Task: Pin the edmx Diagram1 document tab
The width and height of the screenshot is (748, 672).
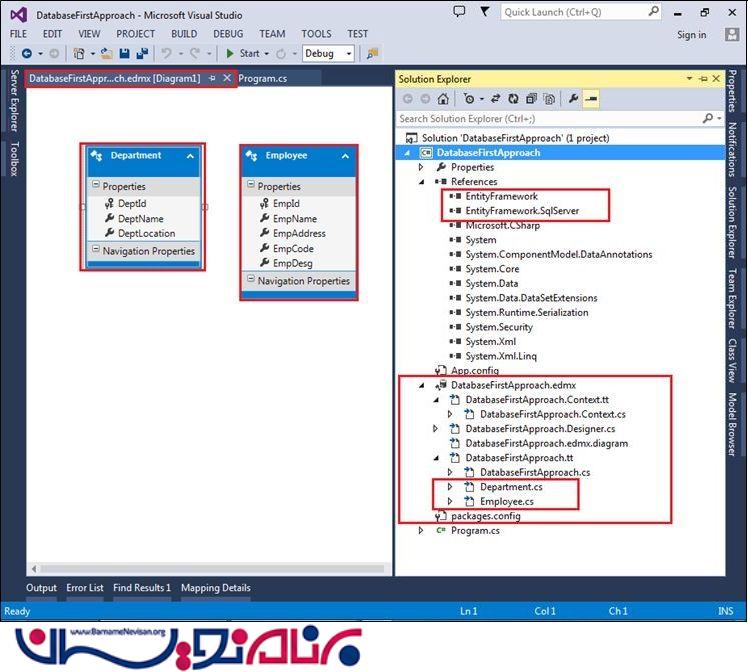Action: (x=212, y=78)
